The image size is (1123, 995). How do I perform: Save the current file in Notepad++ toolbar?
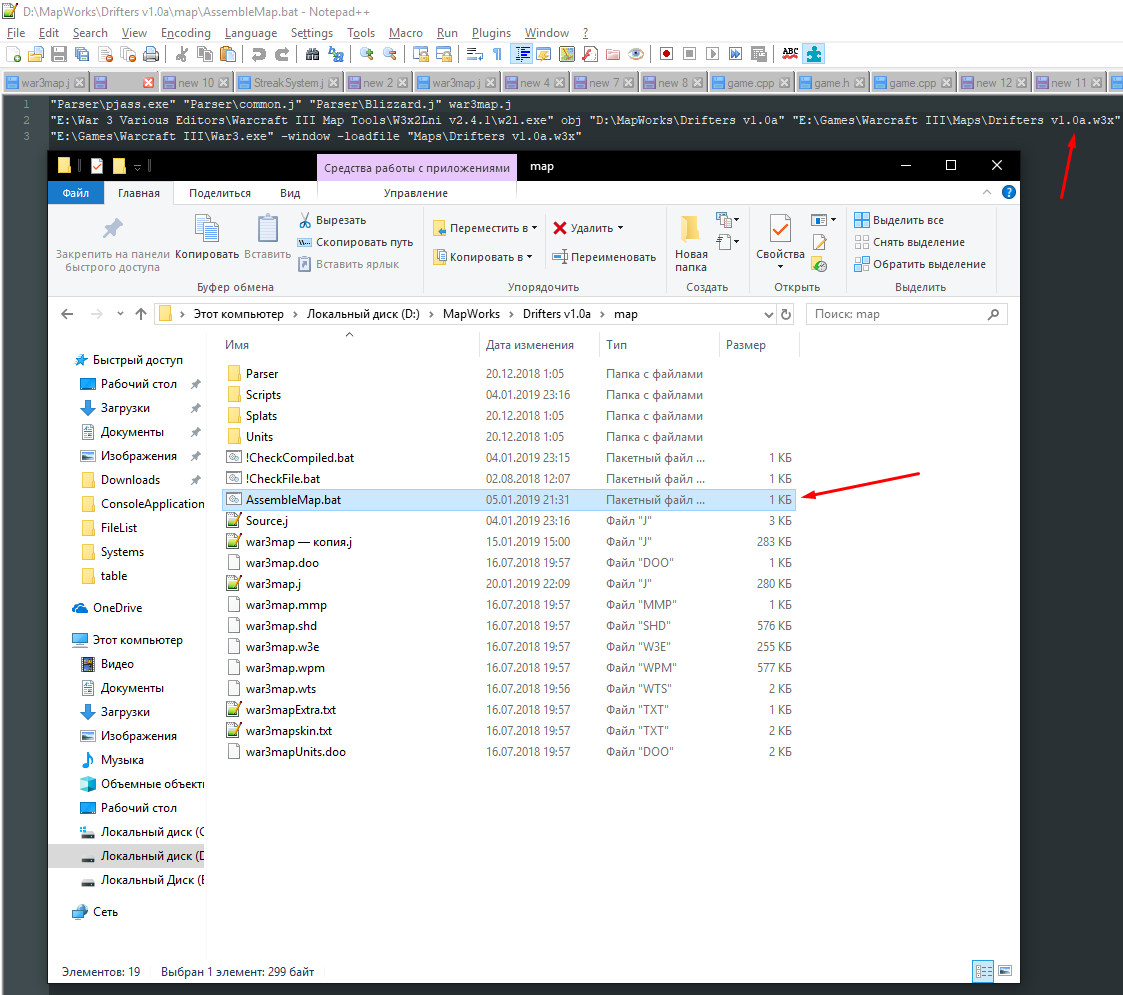tap(59, 54)
